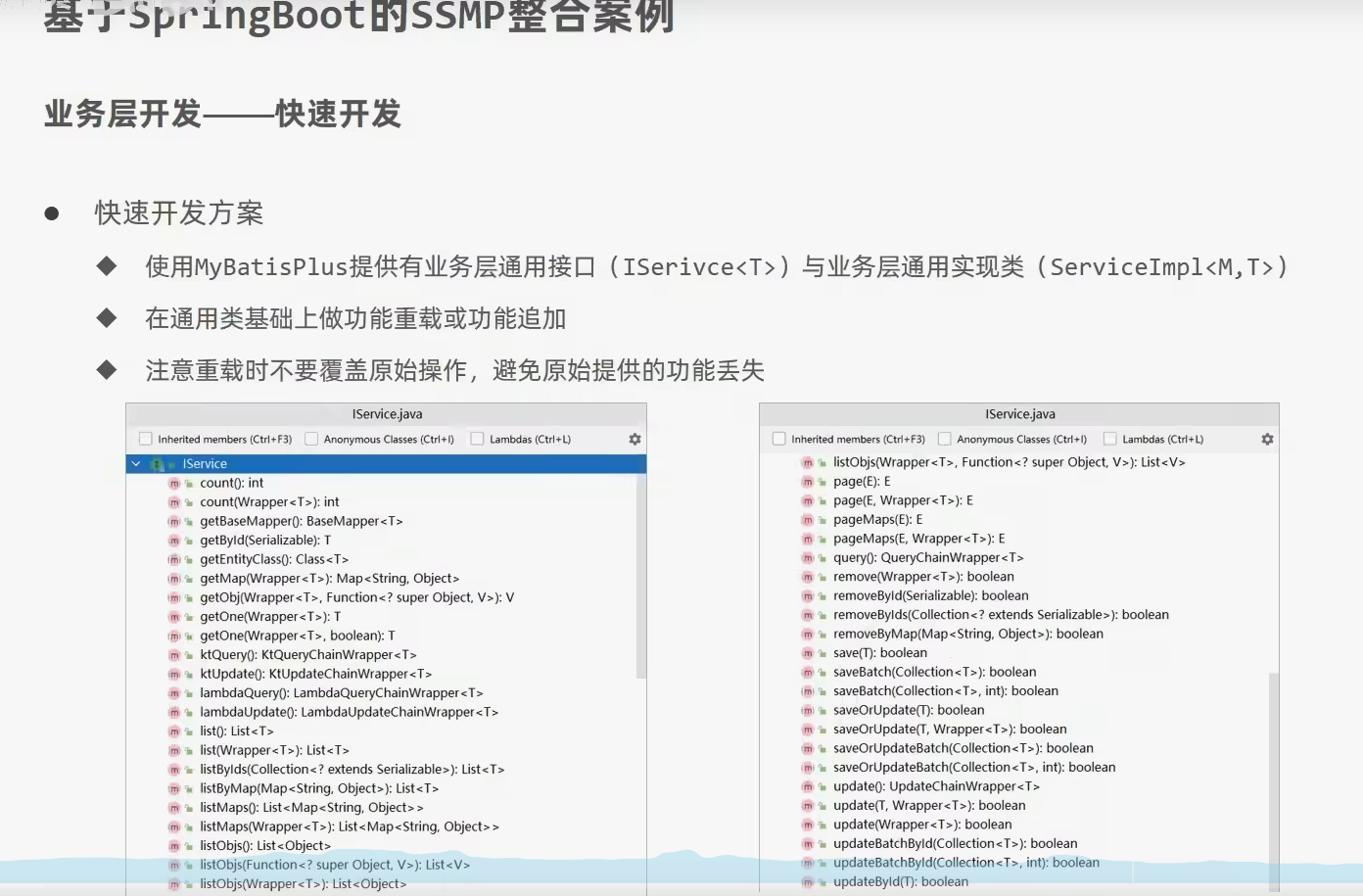Select the listObjs(Wrapper<T>): List<Object> row
Image resolution: width=1363 pixels, height=896 pixels.
click(382, 884)
